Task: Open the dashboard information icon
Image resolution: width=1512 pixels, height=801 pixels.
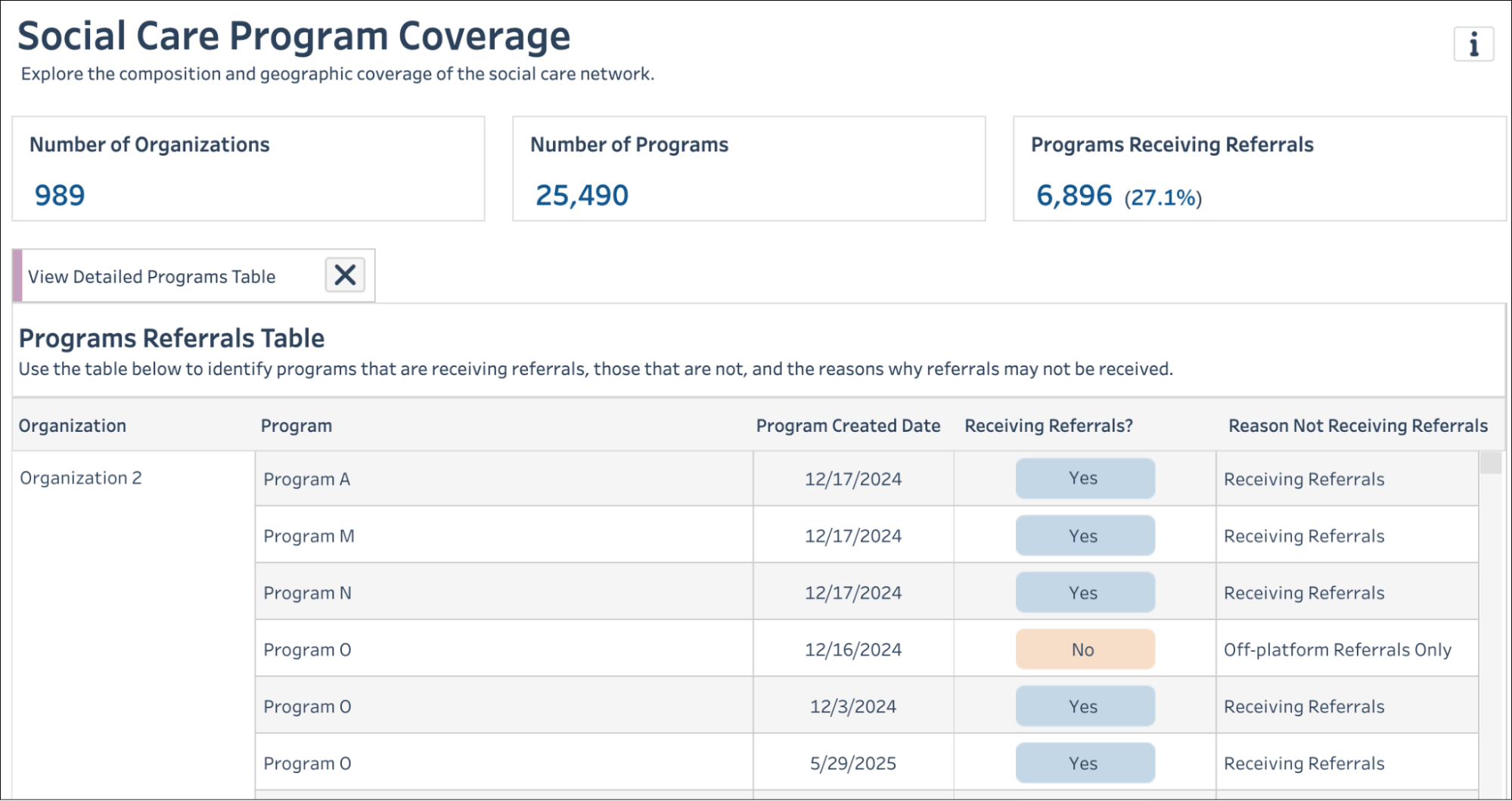Action: pos(1473,45)
